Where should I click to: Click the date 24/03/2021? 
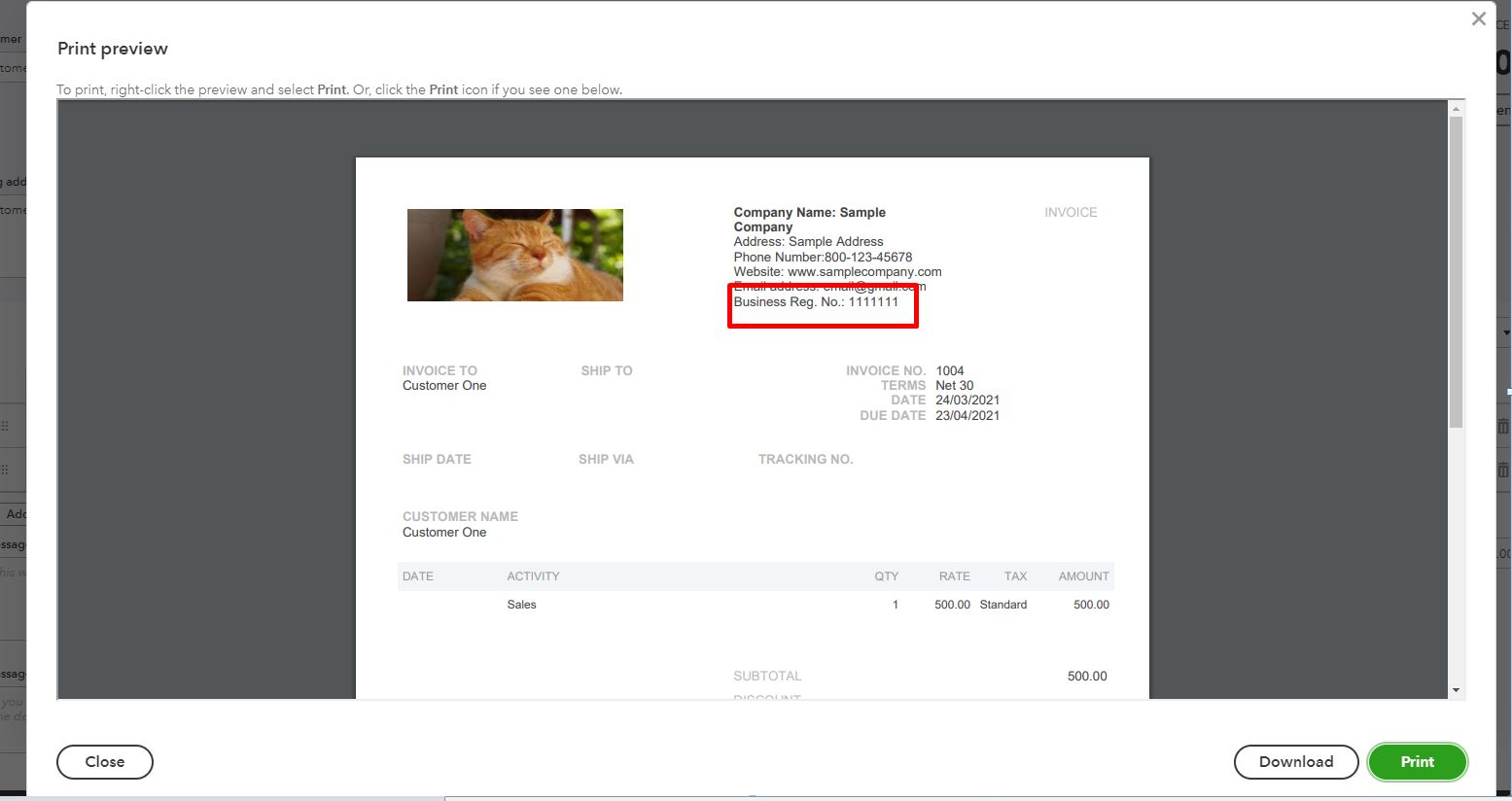(x=967, y=400)
